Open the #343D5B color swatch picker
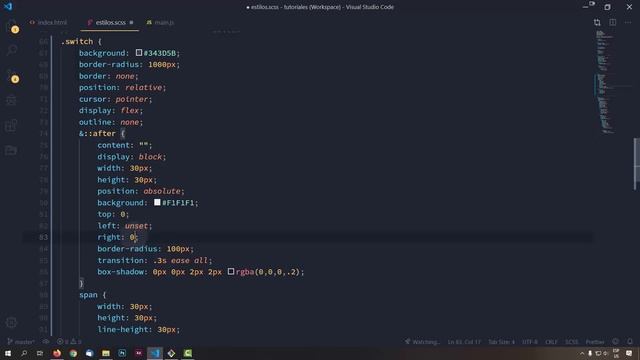 coord(139,53)
